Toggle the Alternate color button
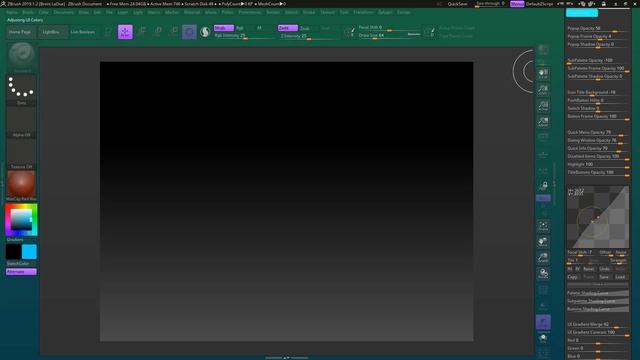This screenshot has height=360, width=640. pos(21,272)
